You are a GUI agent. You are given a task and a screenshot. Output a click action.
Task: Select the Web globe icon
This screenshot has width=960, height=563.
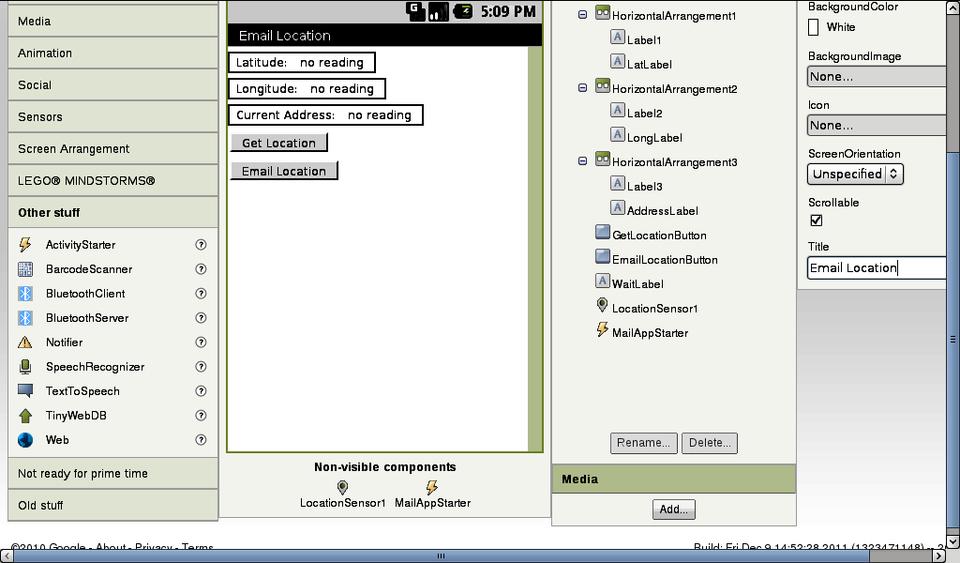pyautogui.click(x=25, y=440)
